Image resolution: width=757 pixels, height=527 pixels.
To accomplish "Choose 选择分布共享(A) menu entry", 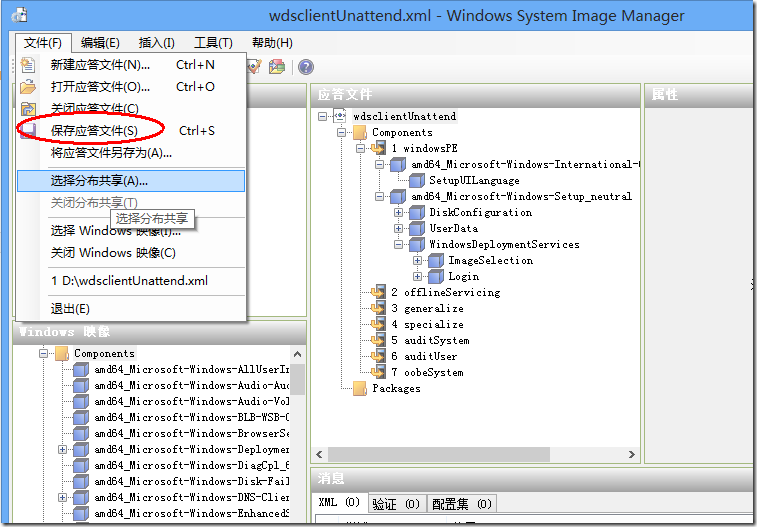I will point(131,181).
